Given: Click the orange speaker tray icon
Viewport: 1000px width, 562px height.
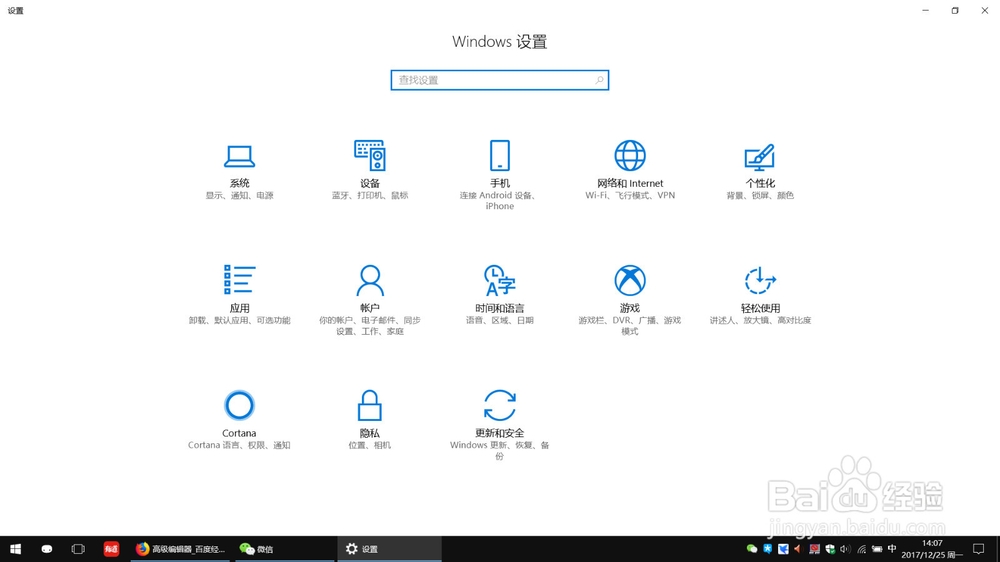Looking at the screenshot, I should tap(798, 549).
